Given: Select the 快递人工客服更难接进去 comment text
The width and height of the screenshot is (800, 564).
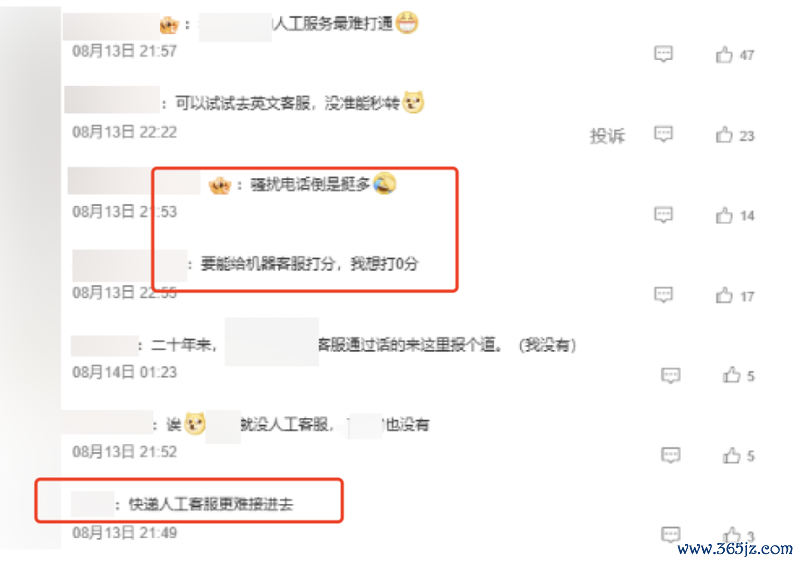Looking at the screenshot, I should pos(211,504).
